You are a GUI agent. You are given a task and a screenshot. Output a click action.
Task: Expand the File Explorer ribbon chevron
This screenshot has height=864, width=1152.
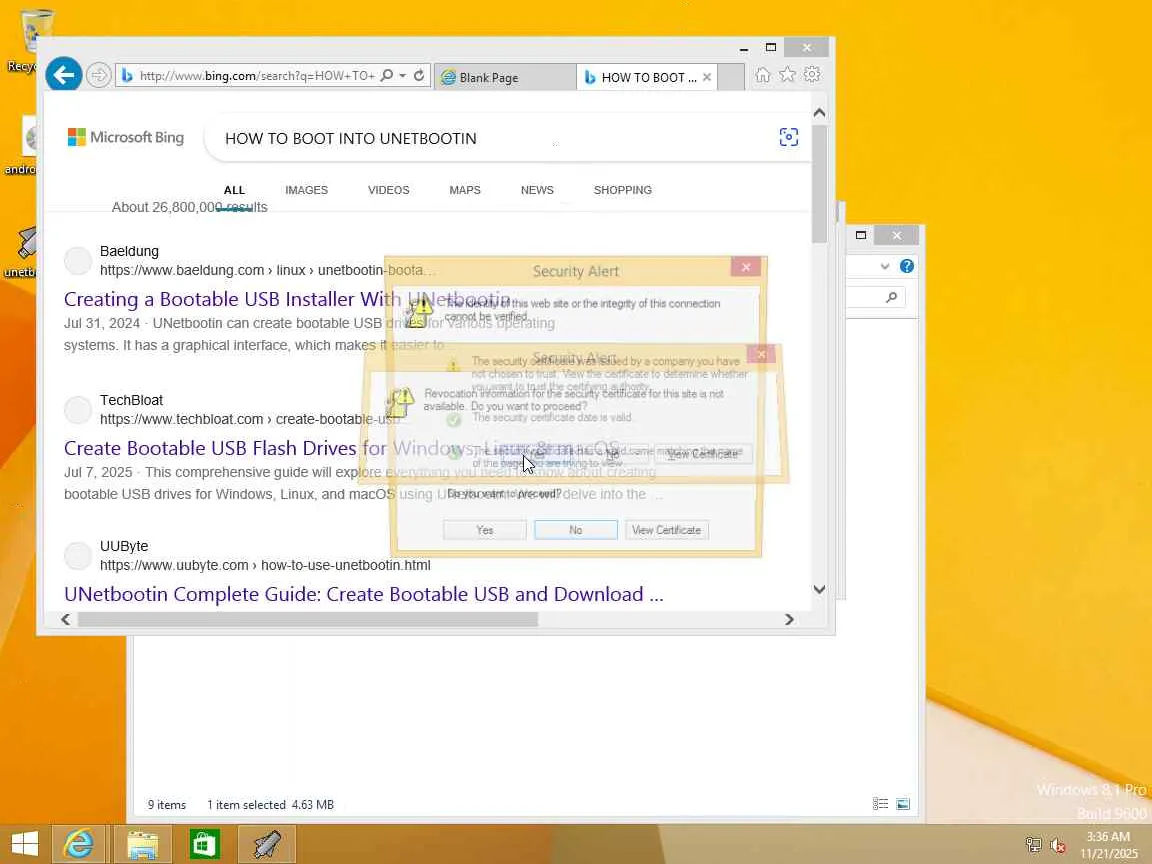pos(885,266)
